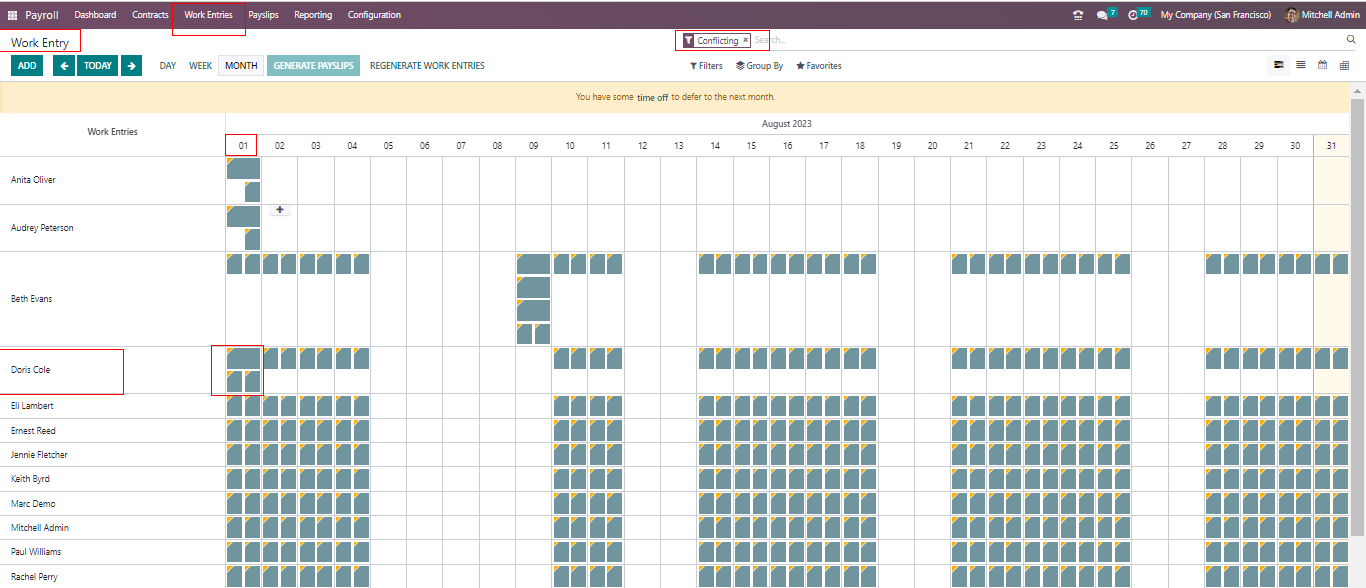Viewport: 1366px width, 588px height.
Task: Switch to pivot table view icon
Action: [1344, 65]
